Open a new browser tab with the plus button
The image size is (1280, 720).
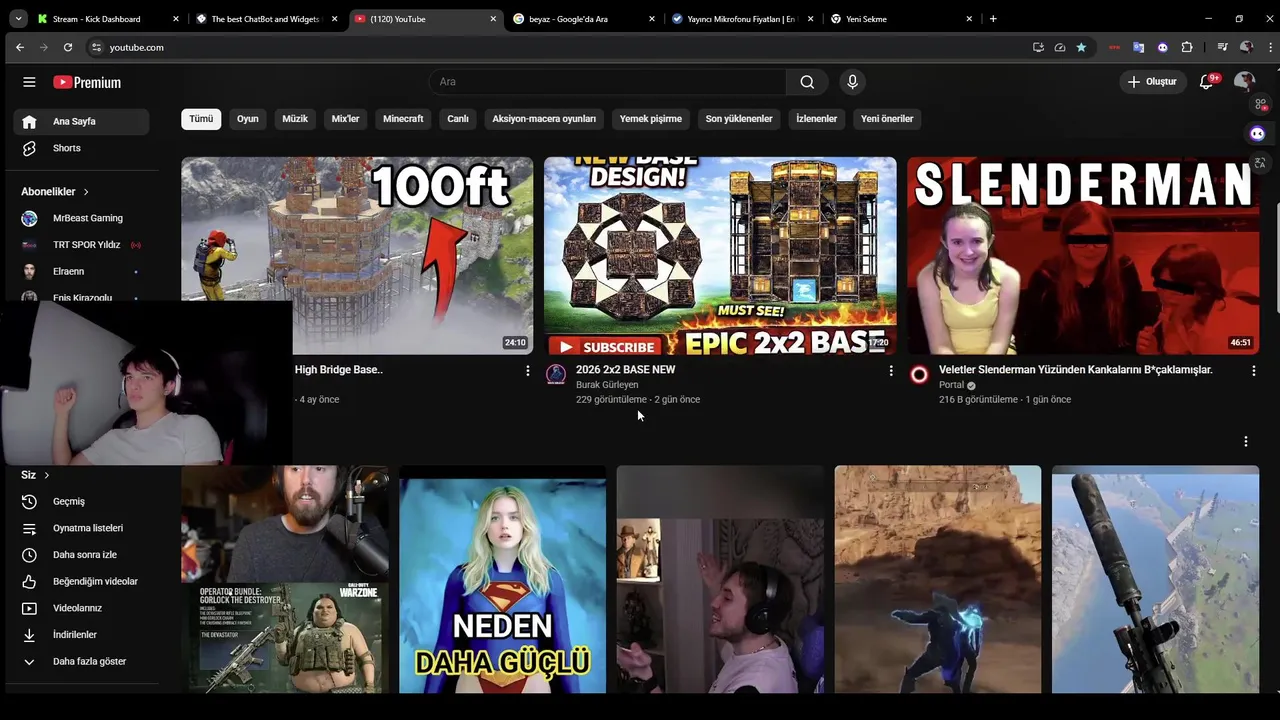[x=993, y=19]
